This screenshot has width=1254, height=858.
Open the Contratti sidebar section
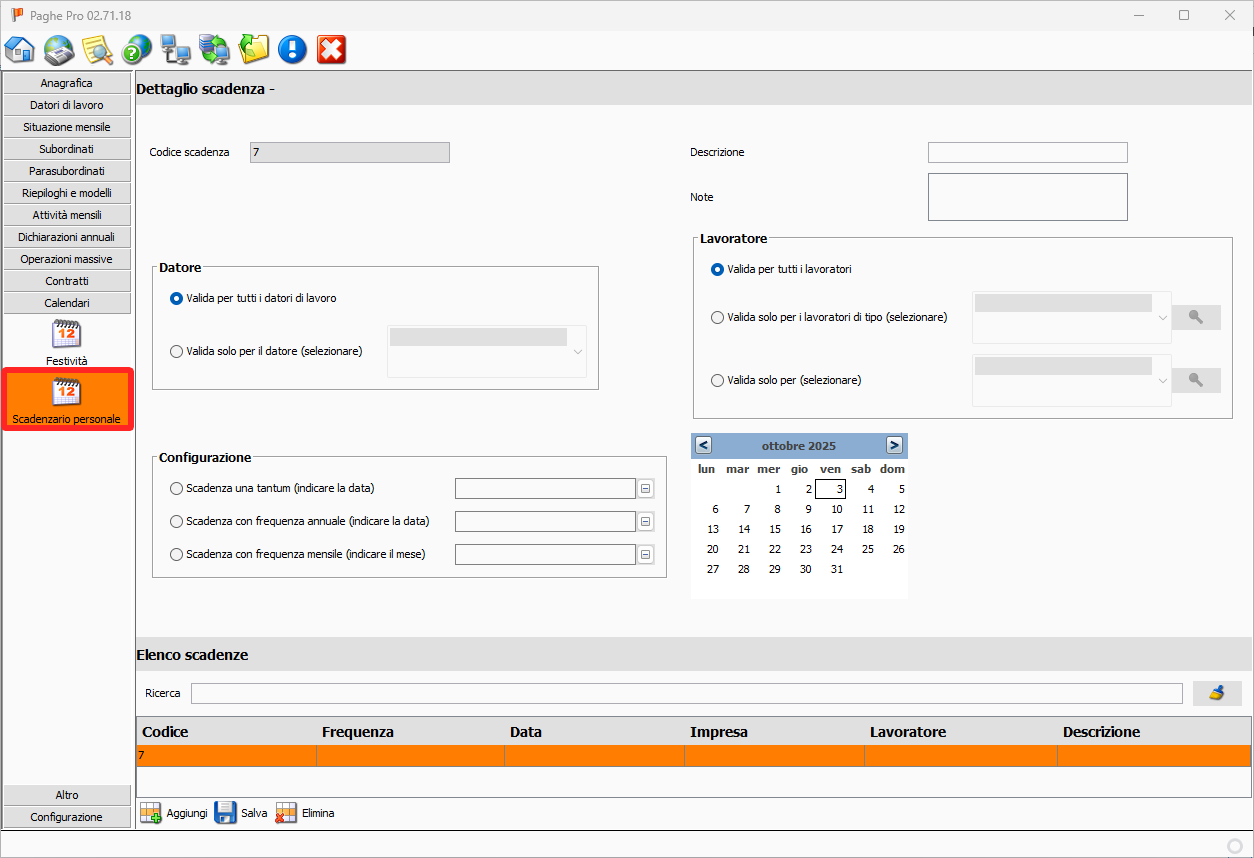click(x=67, y=281)
